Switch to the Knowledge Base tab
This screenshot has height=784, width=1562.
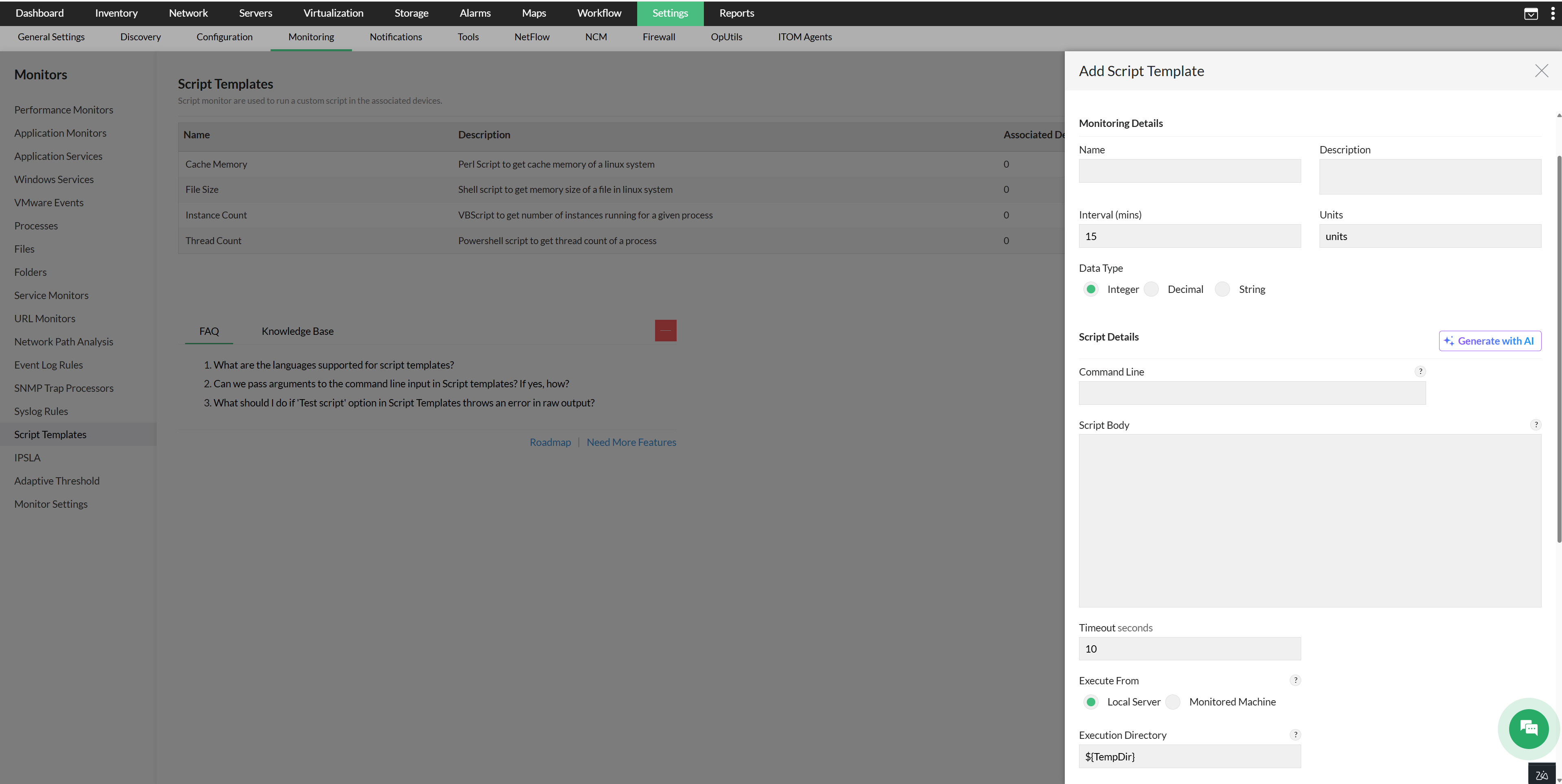click(x=297, y=331)
